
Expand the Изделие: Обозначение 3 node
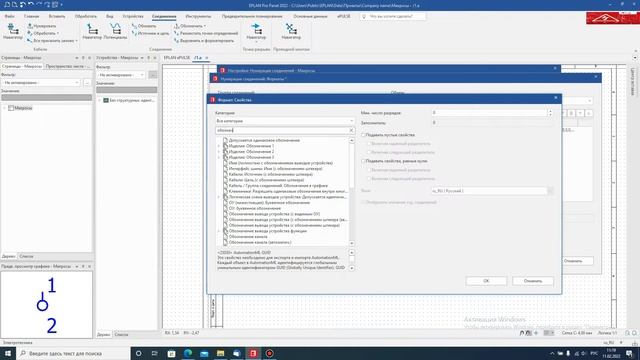218,157
